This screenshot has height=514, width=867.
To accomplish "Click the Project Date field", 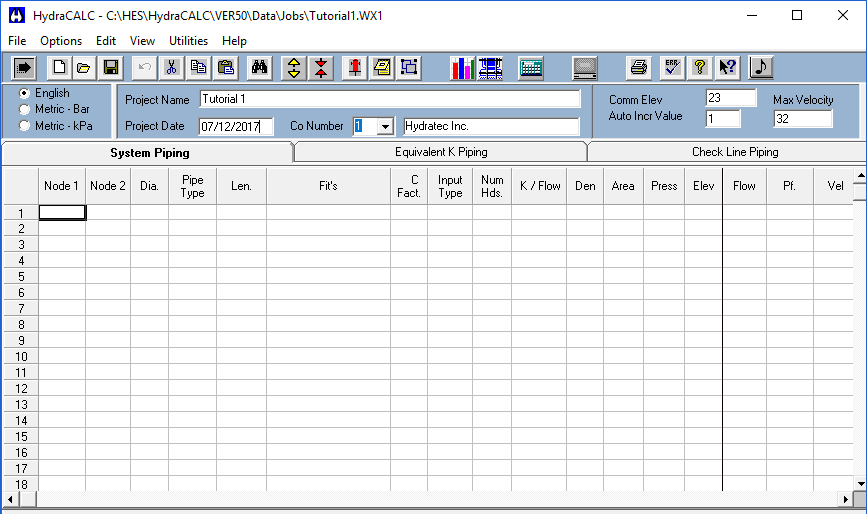I will tap(236, 127).
